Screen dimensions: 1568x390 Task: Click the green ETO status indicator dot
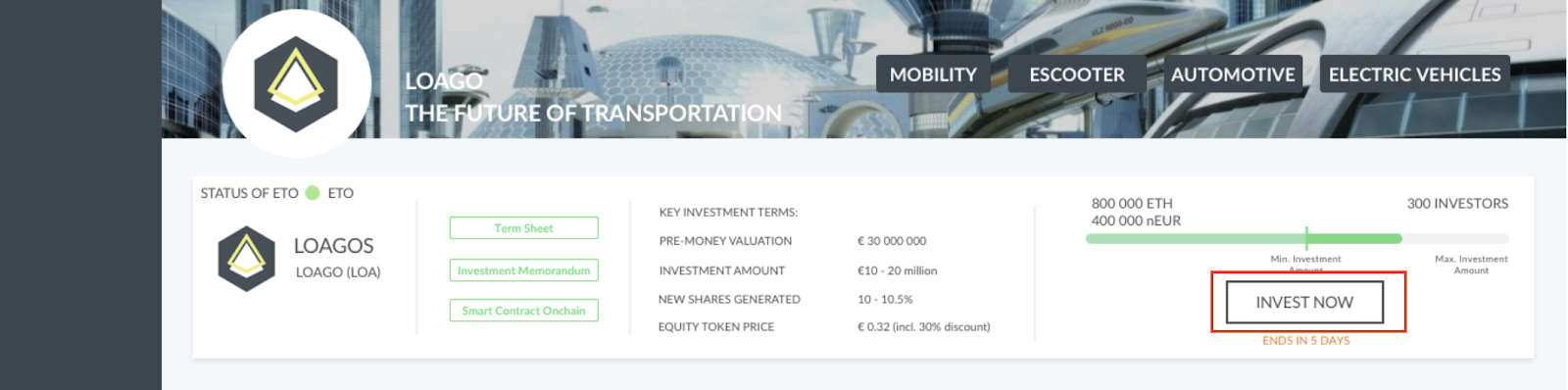[x=313, y=193]
